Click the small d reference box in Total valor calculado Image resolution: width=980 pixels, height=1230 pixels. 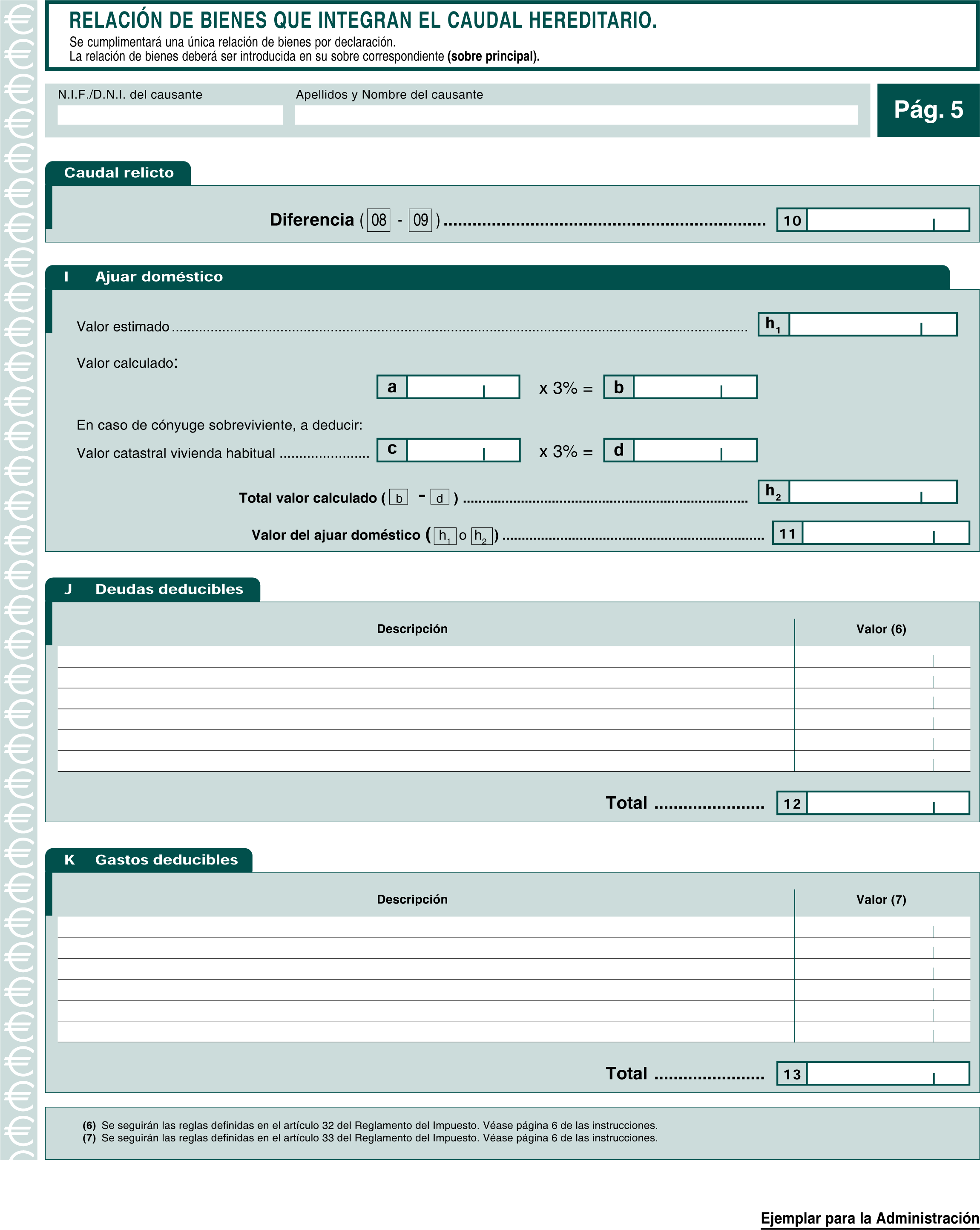pos(440,498)
